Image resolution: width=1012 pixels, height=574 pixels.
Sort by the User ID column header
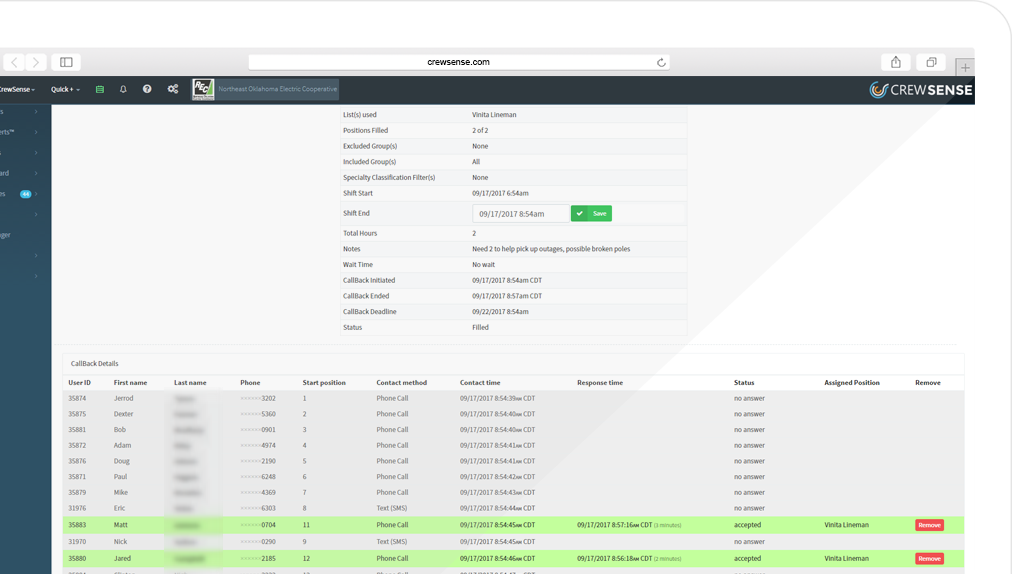point(79,383)
